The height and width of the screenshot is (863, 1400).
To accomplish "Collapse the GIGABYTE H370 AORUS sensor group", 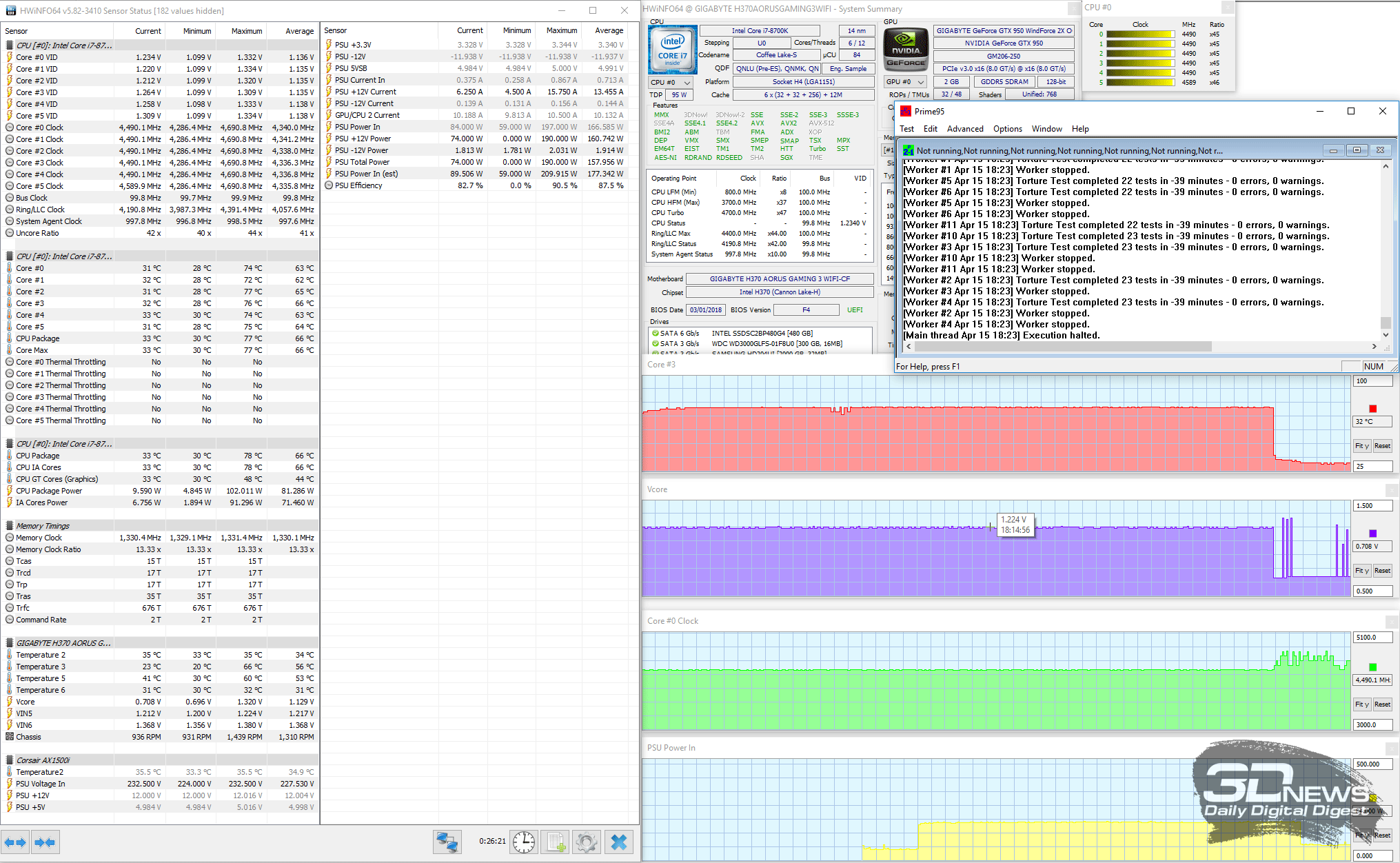I will point(10,643).
